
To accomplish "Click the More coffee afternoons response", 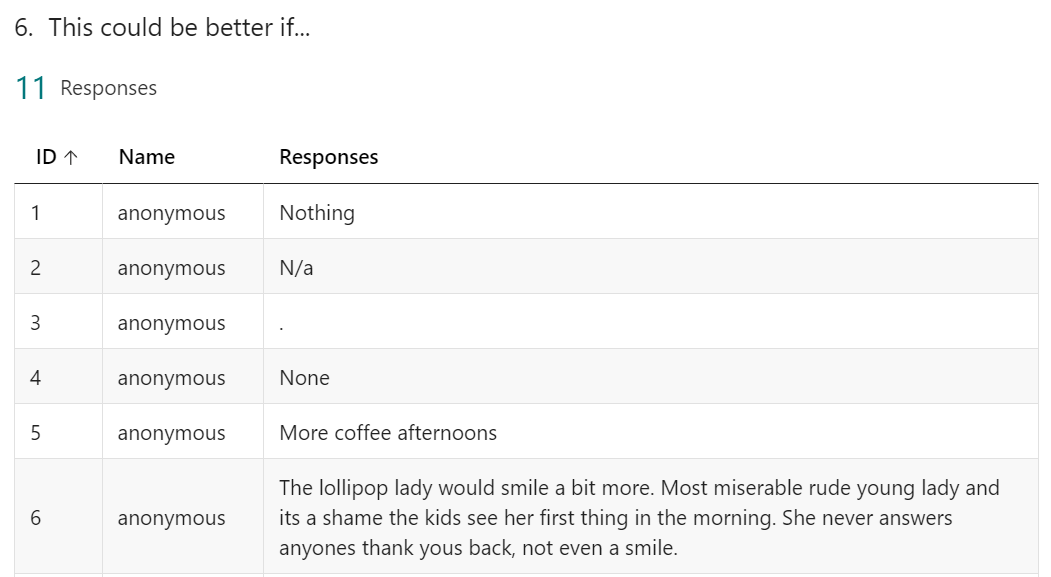I will pos(388,432).
